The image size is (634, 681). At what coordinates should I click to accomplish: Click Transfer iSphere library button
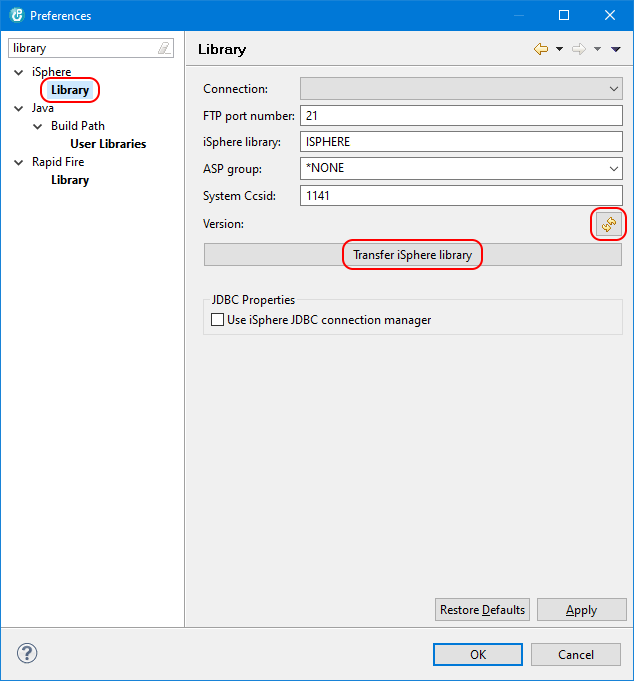413,255
